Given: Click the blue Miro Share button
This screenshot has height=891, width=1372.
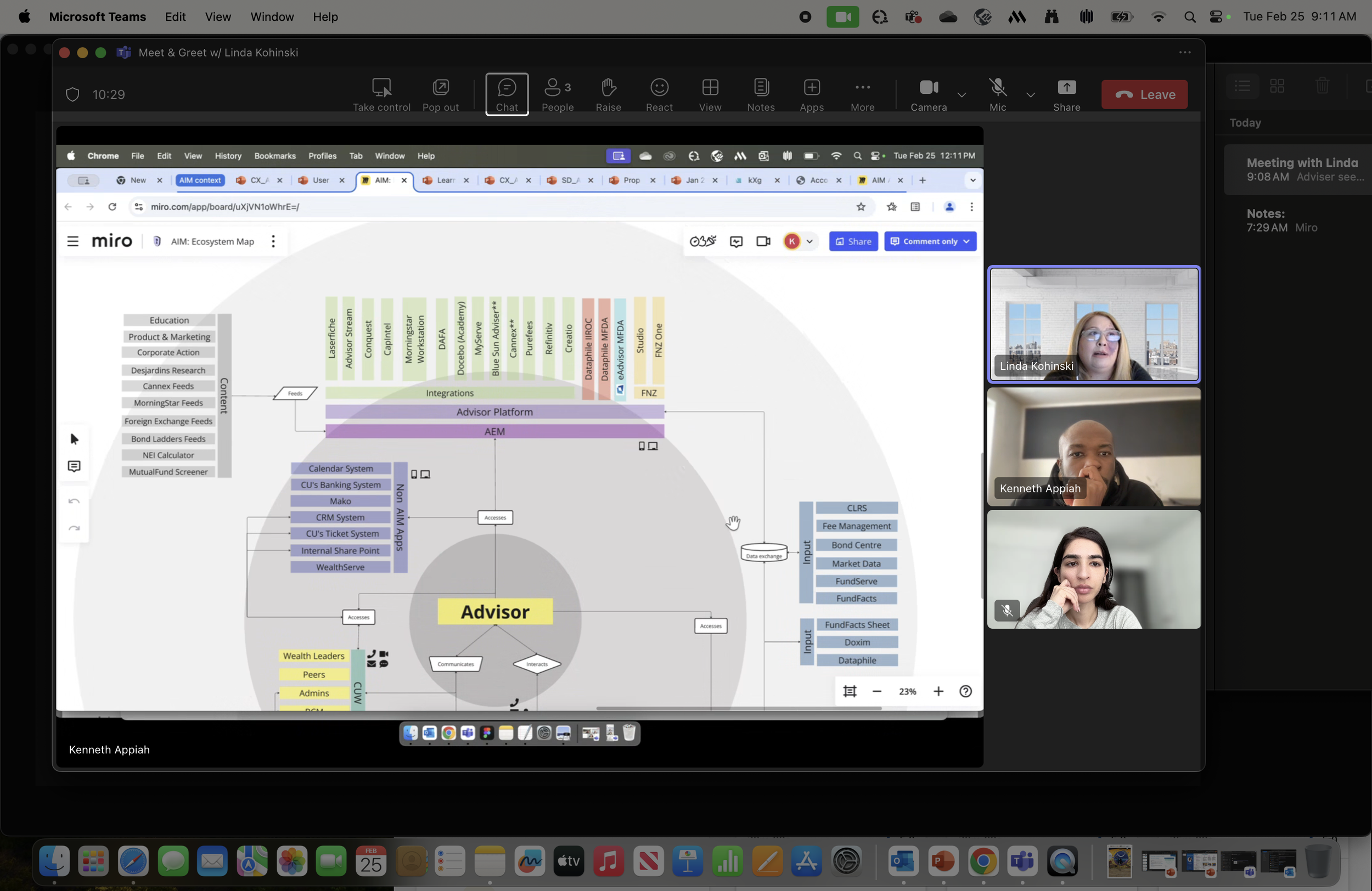Looking at the screenshot, I should click(x=853, y=241).
